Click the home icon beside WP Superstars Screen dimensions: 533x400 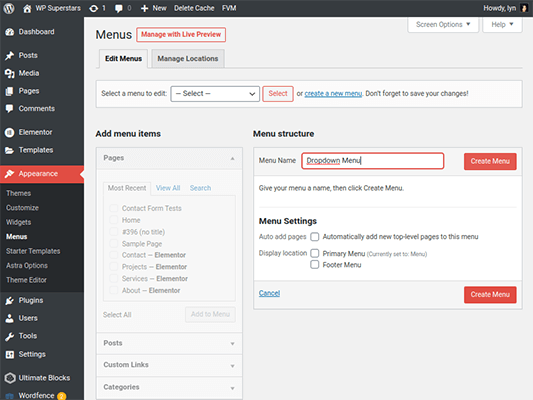pyautogui.click(x=27, y=8)
